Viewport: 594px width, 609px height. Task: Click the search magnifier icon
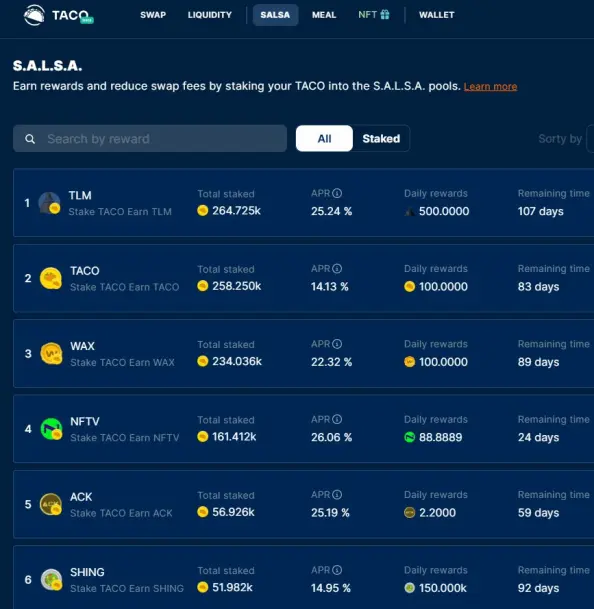30,139
